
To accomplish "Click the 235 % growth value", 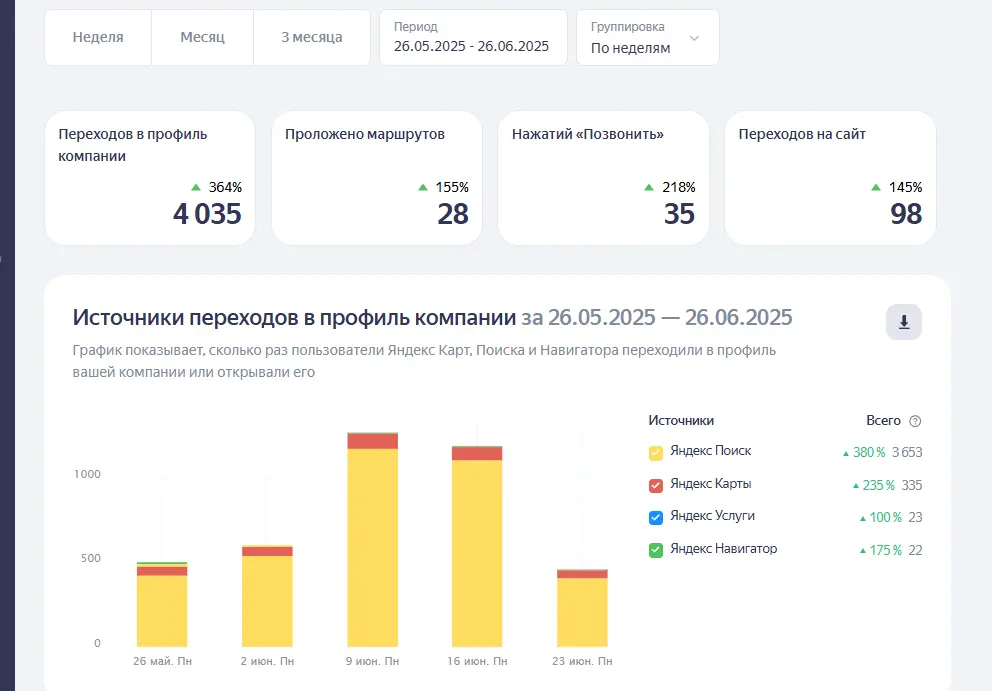I will pyautogui.click(x=878, y=485).
